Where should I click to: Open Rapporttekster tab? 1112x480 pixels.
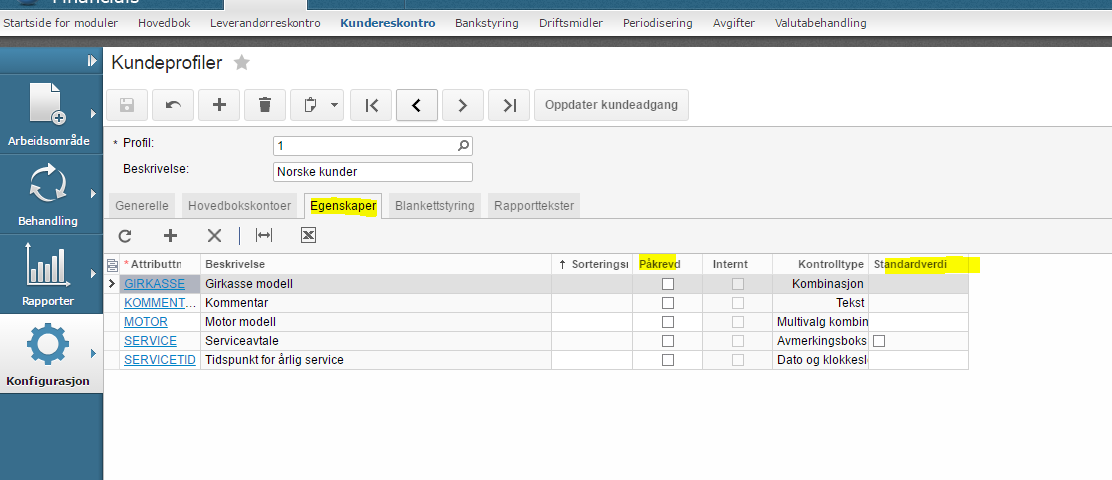coord(534,206)
